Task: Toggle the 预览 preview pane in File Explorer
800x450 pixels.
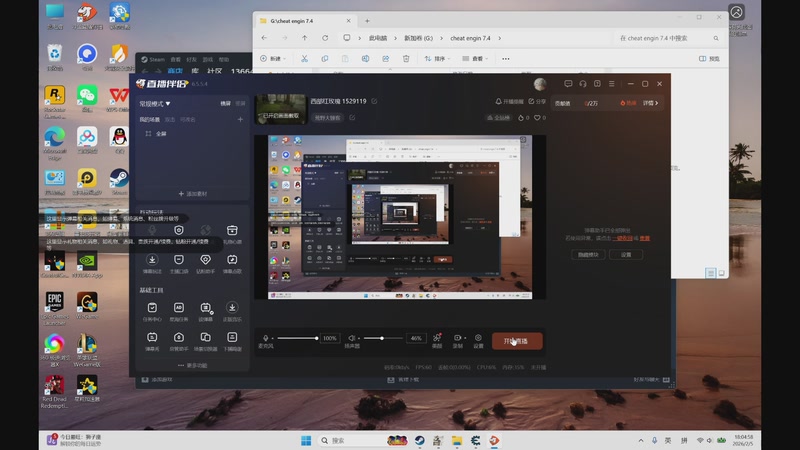Action: (x=709, y=59)
